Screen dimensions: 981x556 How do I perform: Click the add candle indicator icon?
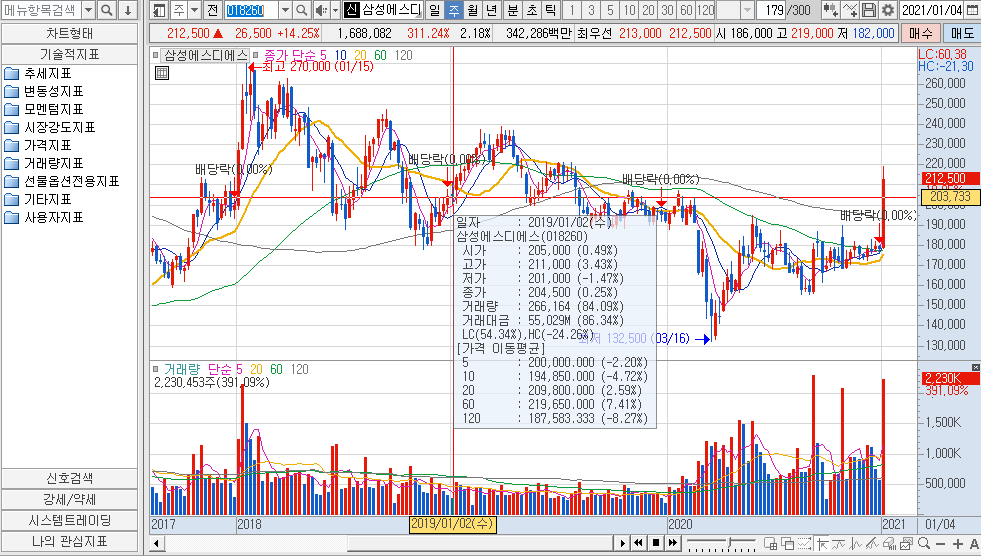pos(831,10)
